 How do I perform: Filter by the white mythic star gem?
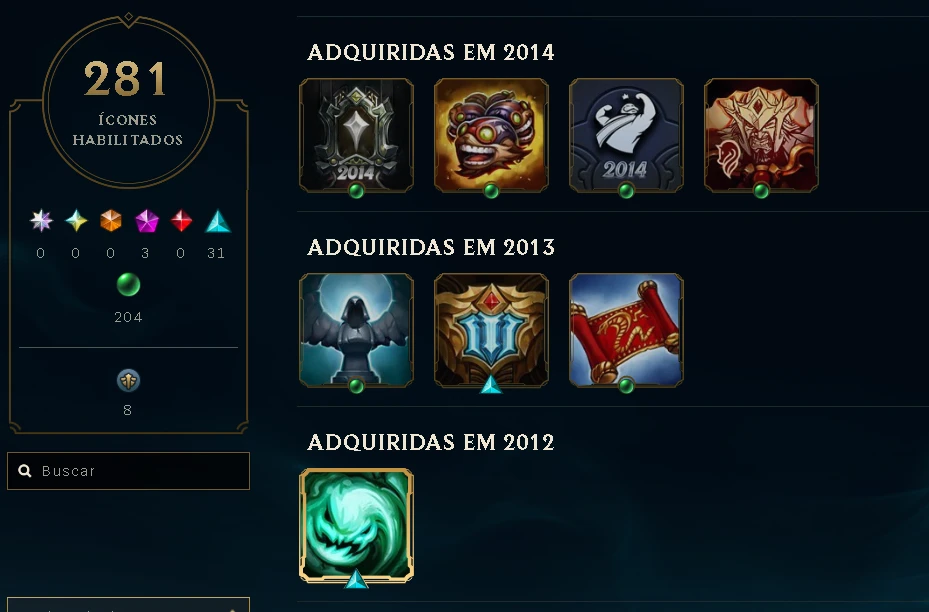(x=41, y=221)
